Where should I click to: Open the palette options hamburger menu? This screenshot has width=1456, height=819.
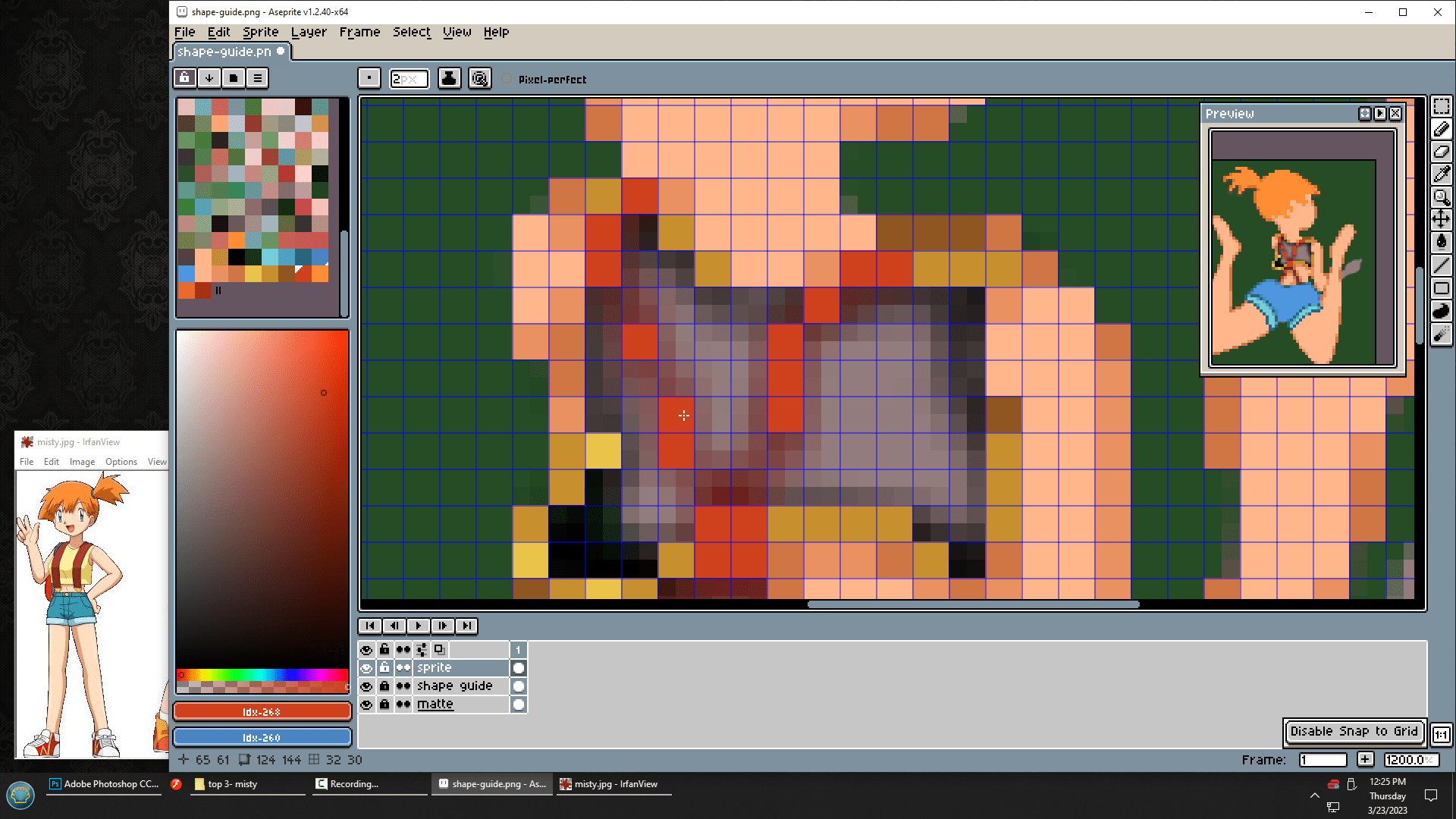coord(258,78)
